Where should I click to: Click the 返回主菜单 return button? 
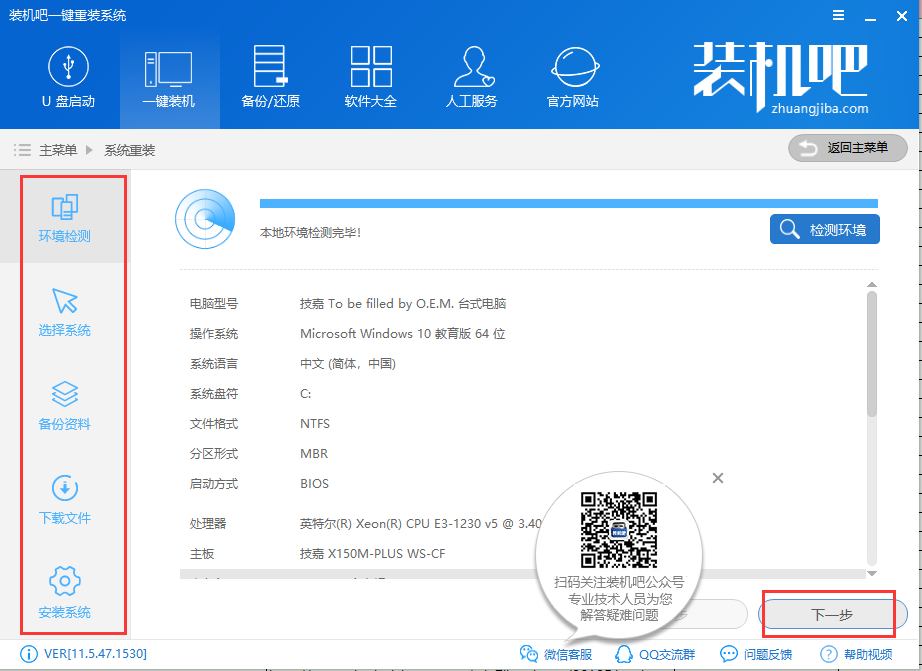click(x=847, y=148)
